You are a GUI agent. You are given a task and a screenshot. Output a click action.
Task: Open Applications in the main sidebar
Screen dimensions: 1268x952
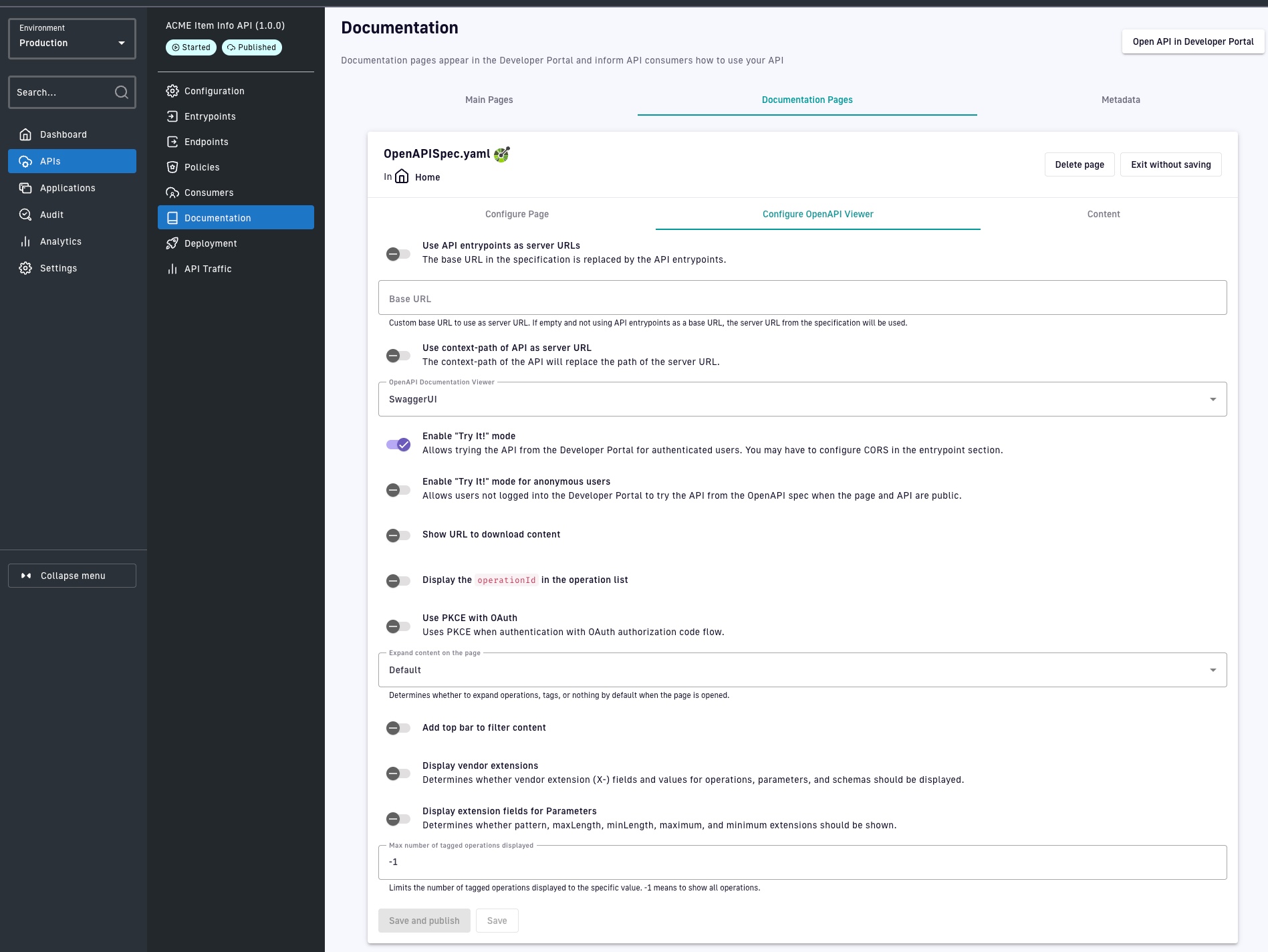[72, 188]
